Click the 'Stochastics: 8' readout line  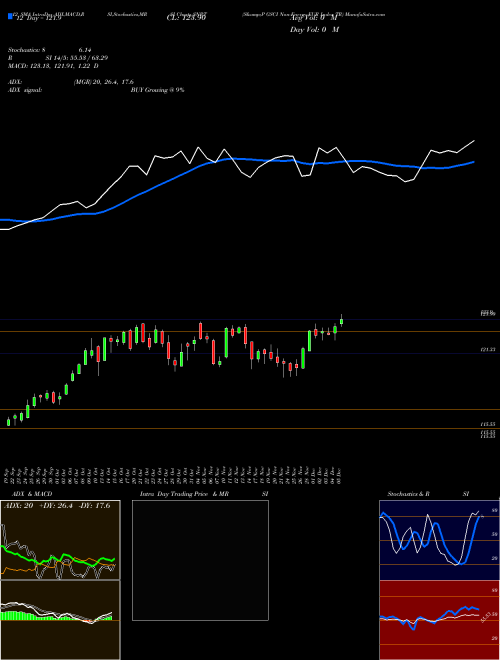pyautogui.click(x=50, y=50)
